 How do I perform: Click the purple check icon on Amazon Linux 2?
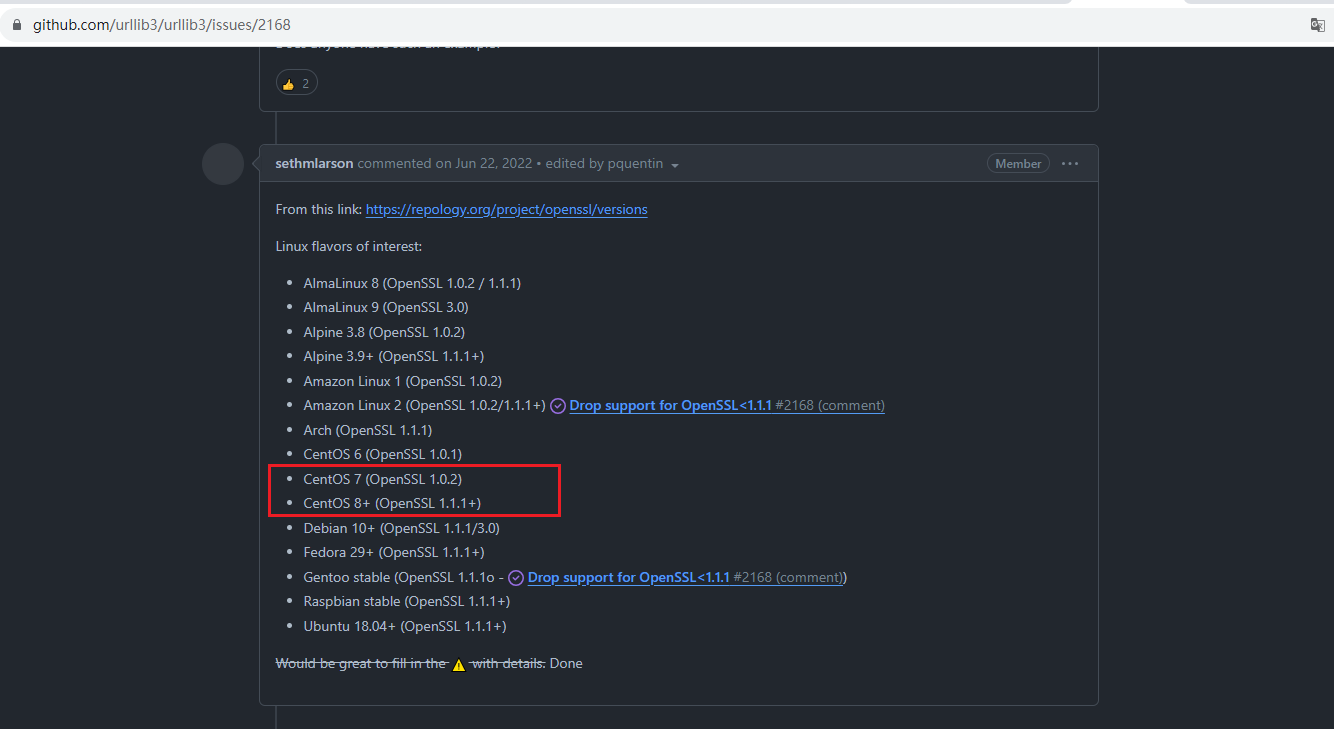(x=558, y=406)
